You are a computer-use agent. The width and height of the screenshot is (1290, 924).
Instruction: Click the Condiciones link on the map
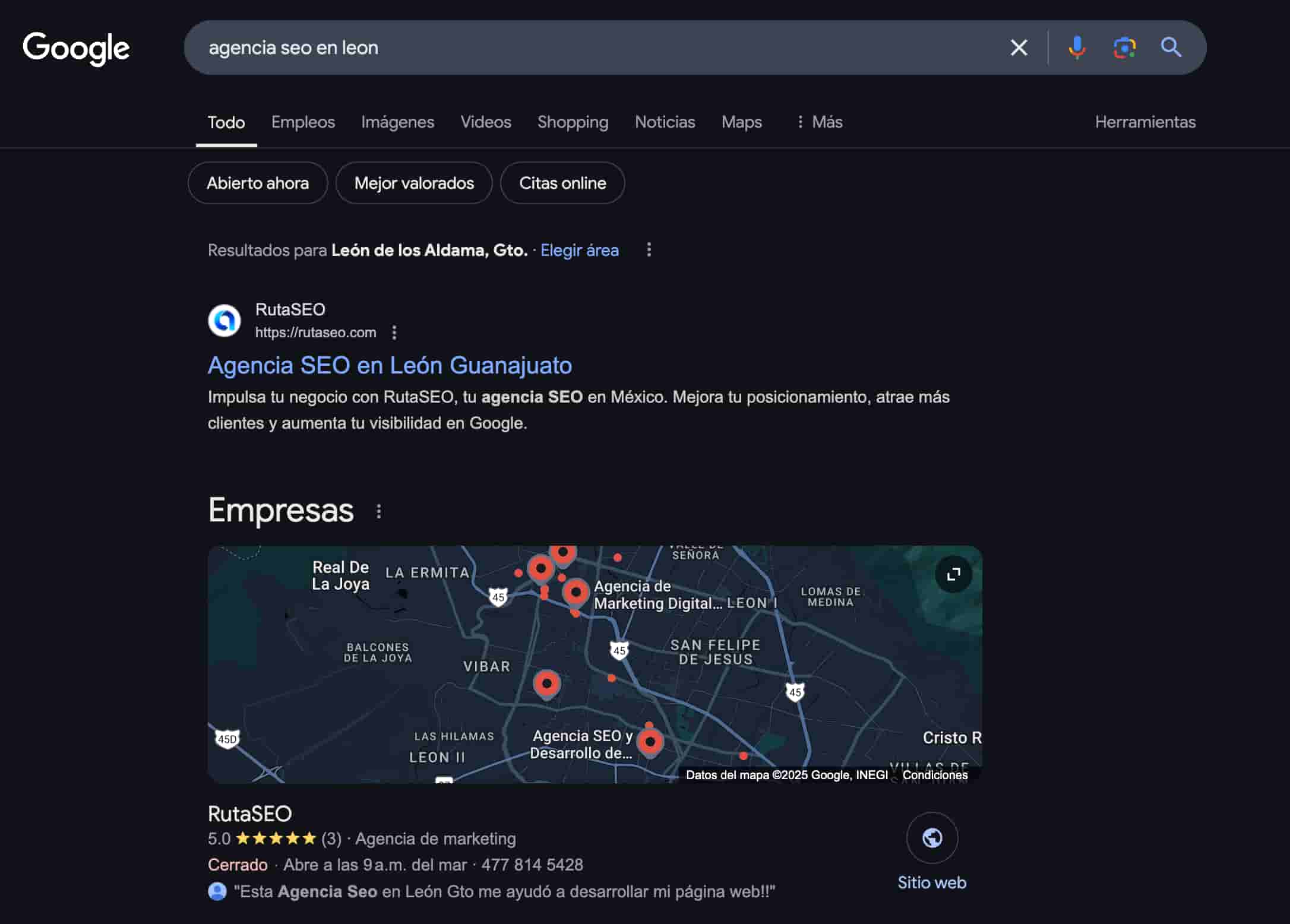[x=935, y=775]
